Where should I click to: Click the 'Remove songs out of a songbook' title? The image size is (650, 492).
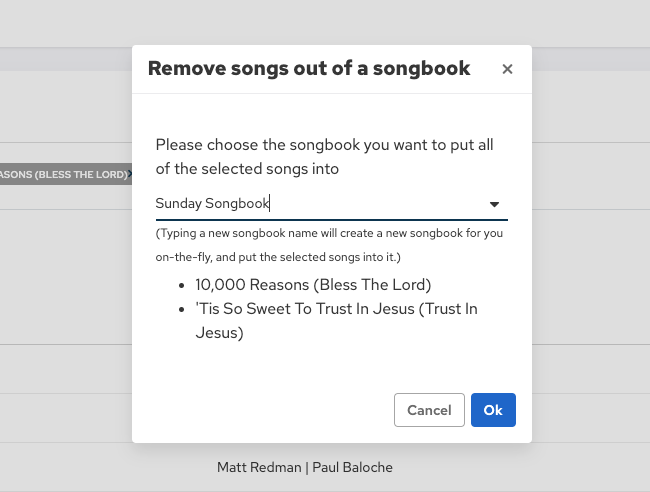(x=309, y=69)
